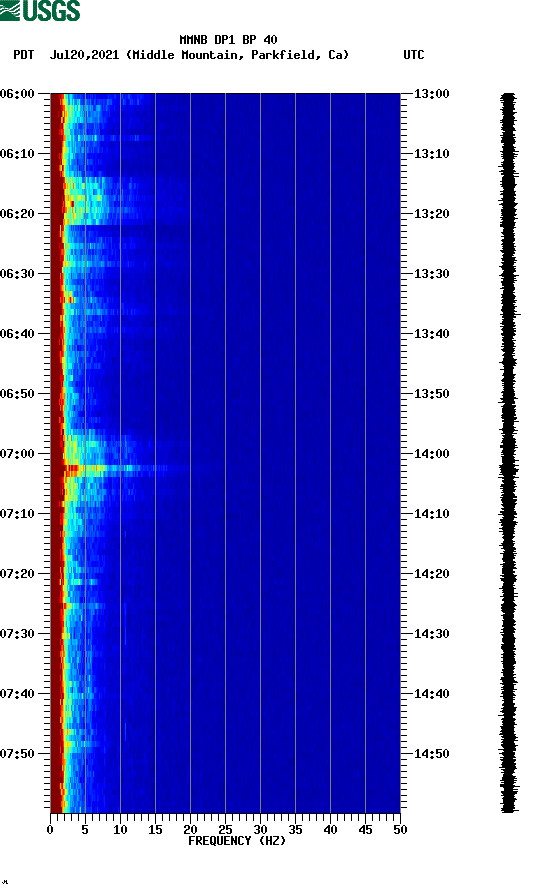Click the 07:00 PDT time label
The width and height of the screenshot is (552, 893).
point(17,454)
